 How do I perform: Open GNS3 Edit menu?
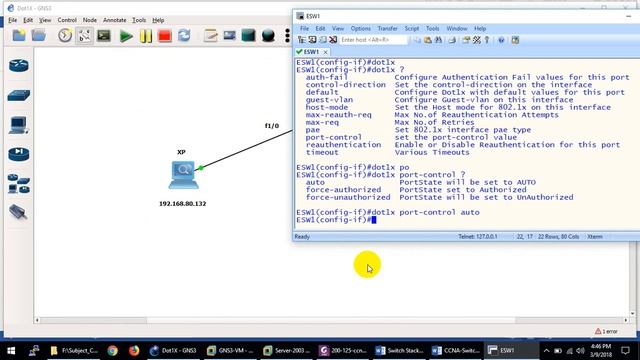click(28, 20)
